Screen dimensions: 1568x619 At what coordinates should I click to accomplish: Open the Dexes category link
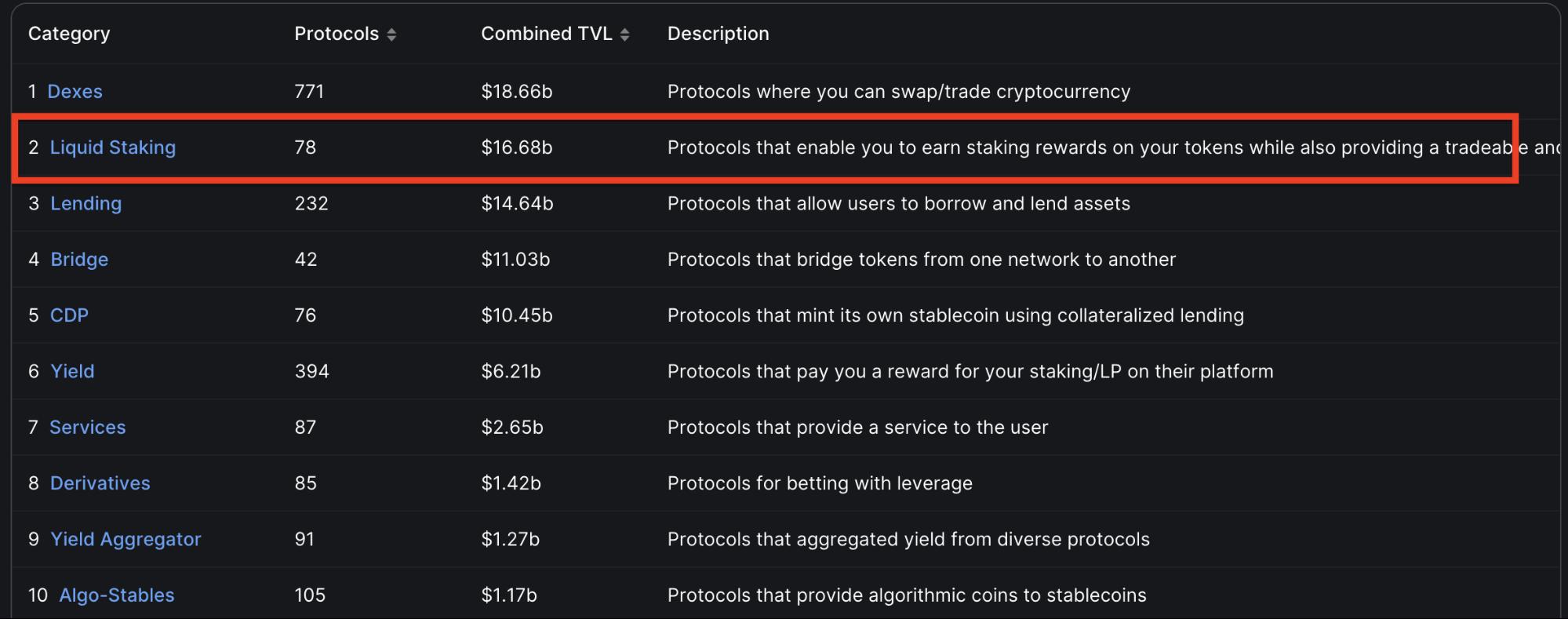75,92
